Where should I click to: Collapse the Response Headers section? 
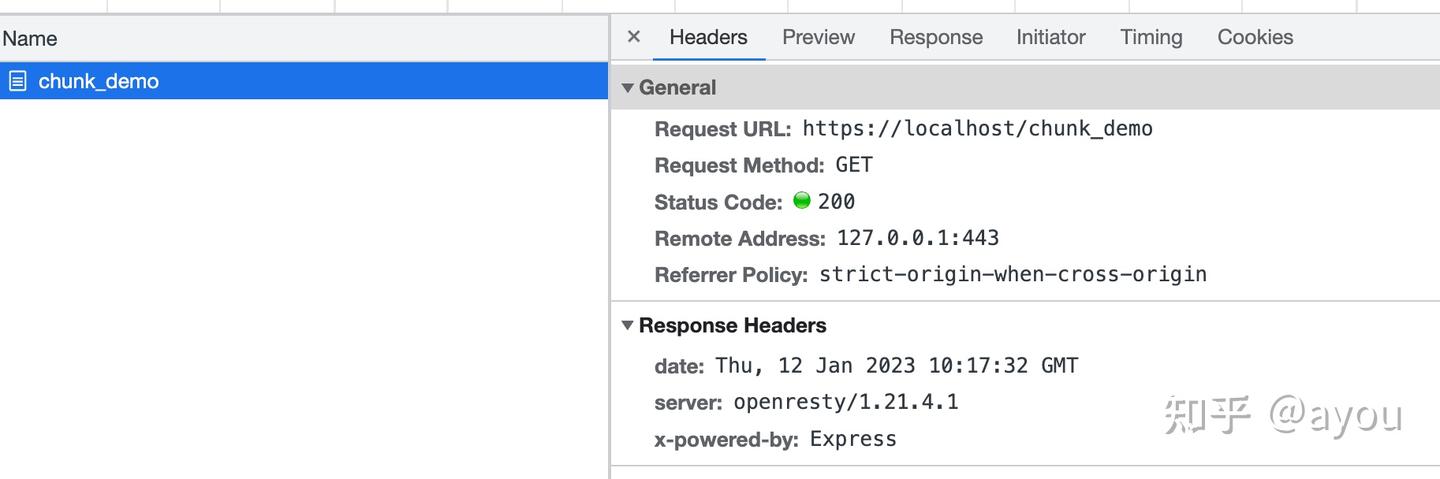pyautogui.click(x=628, y=325)
